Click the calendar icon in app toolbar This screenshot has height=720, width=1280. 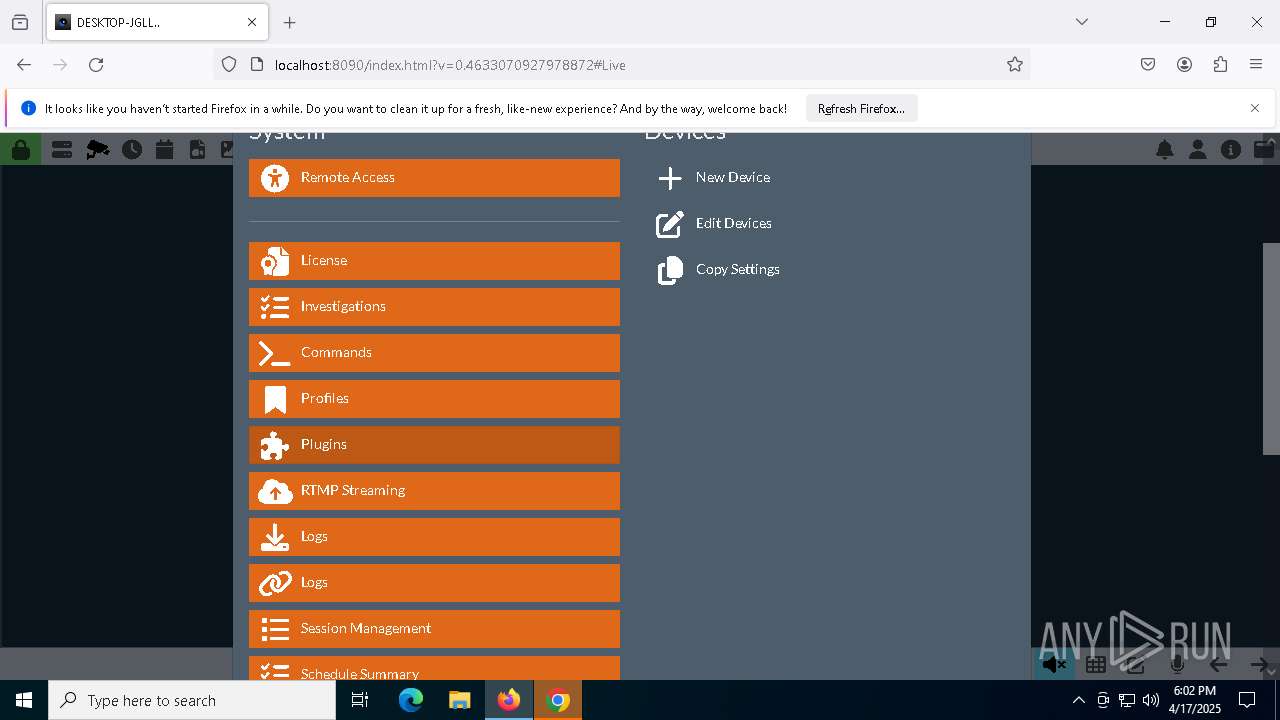(165, 150)
